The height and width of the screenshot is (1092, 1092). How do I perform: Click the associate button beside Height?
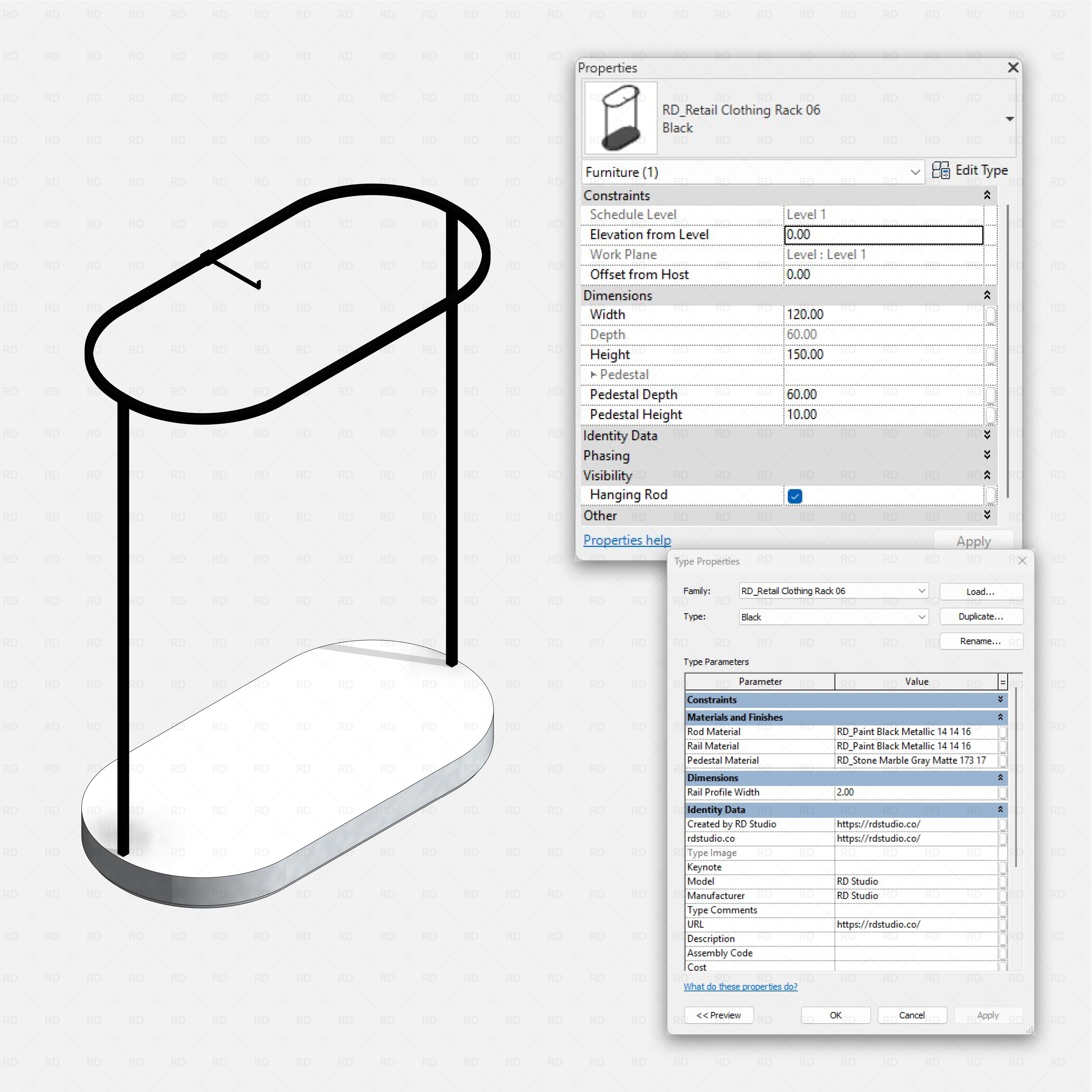pyautogui.click(x=990, y=356)
